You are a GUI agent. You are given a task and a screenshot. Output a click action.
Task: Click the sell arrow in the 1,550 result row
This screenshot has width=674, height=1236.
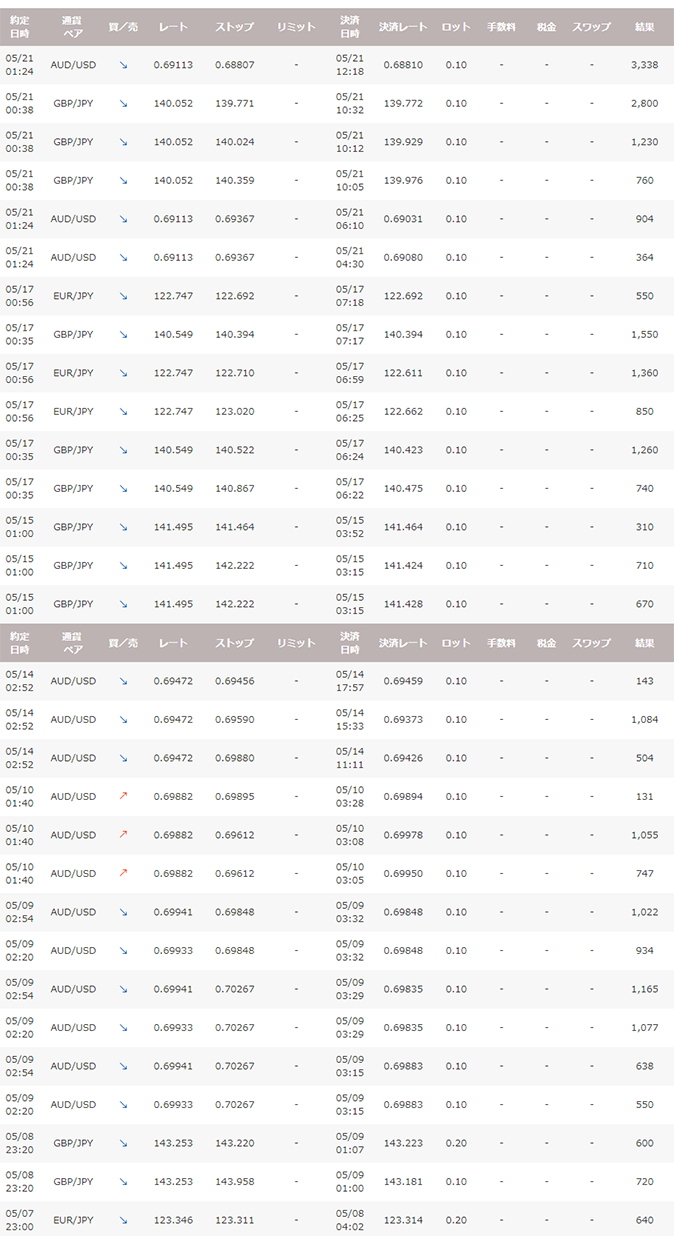(x=123, y=334)
